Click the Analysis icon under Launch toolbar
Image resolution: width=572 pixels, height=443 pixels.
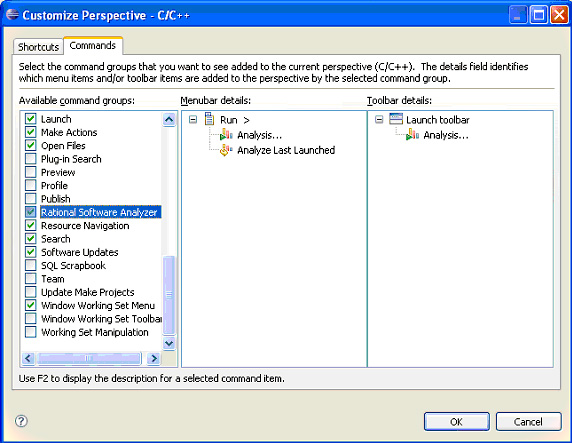(412, 135)
